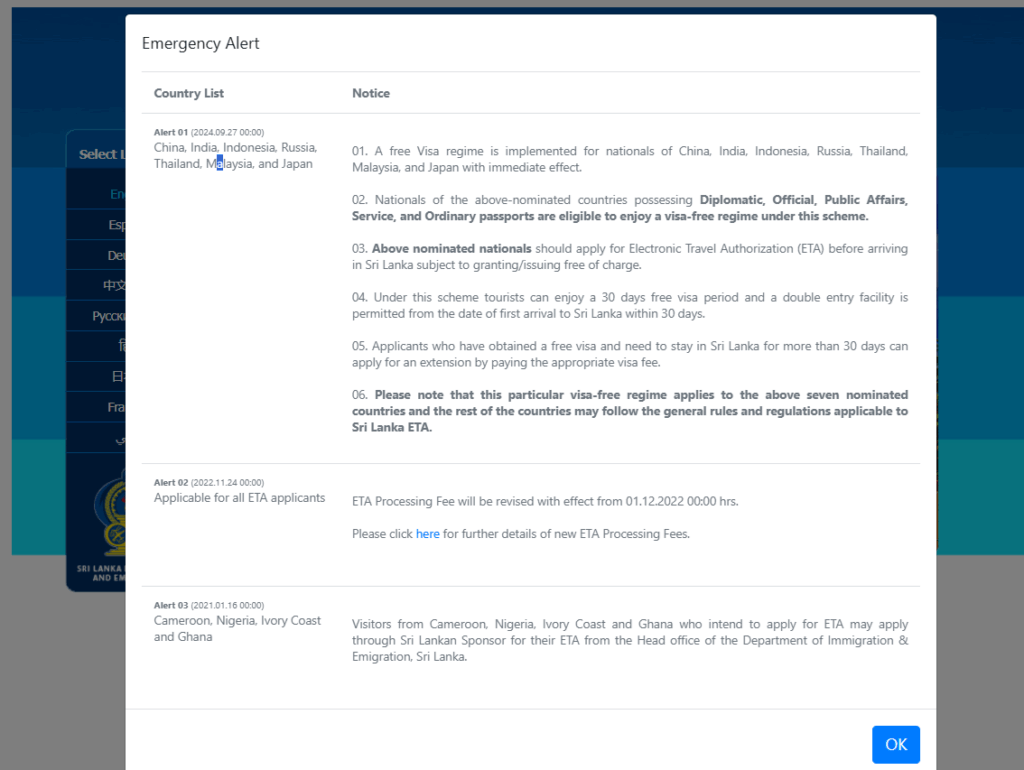Click the 'Emergency Alert' dialog title
The image size is (1024, 770).
201,43
